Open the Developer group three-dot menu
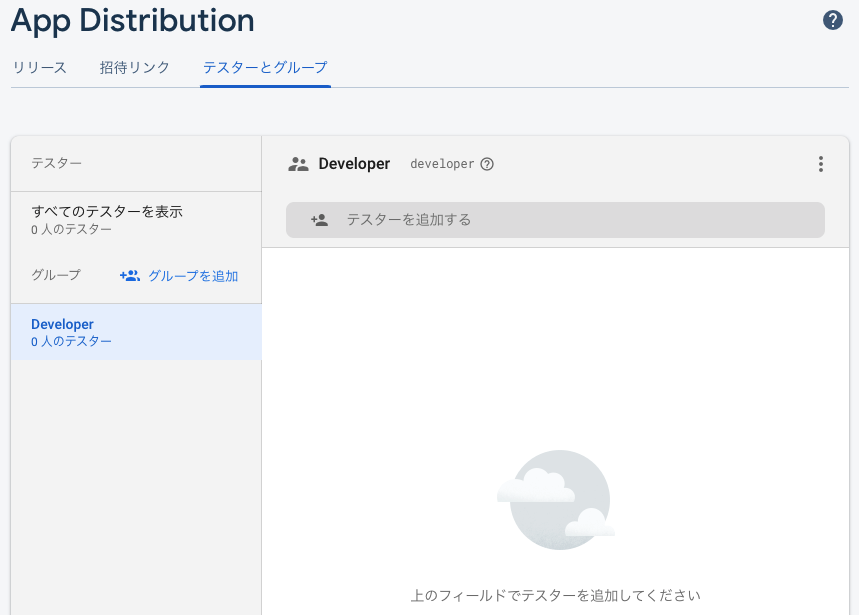Image resolution: width=859 pixels, height=615 pixels. click(821, 164)
